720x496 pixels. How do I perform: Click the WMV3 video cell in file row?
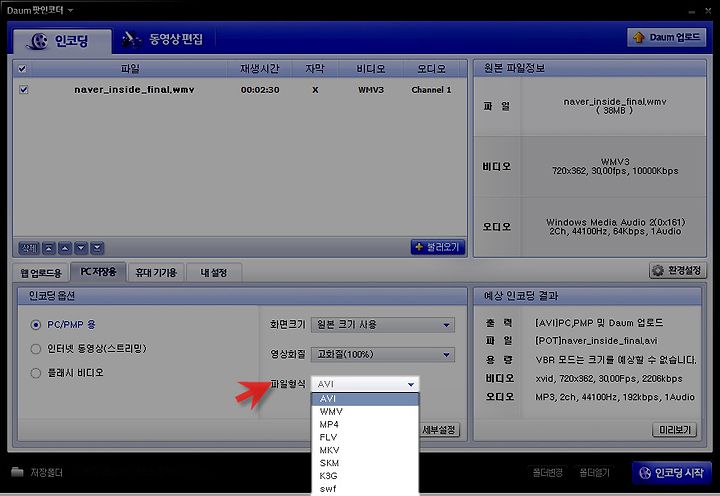[371, 90]
